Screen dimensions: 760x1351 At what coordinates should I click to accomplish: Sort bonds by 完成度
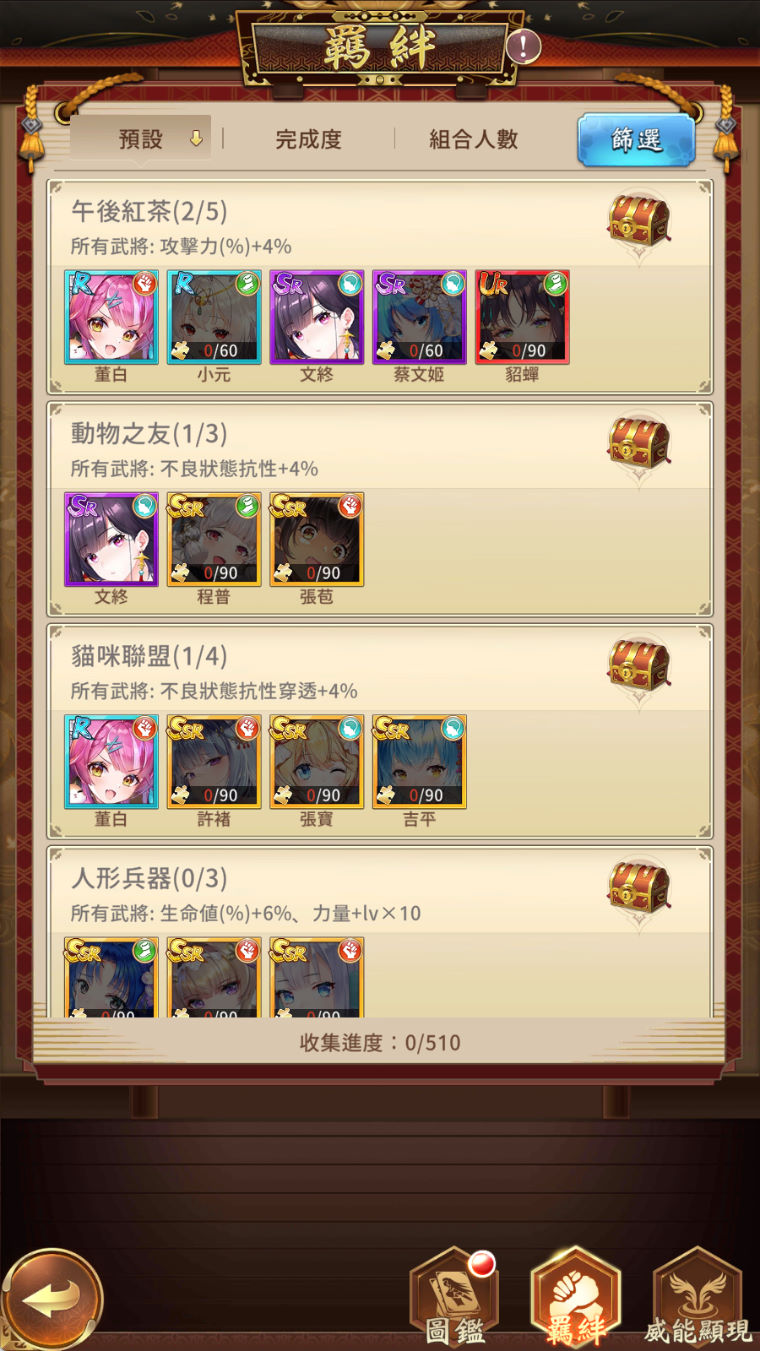coord(309,139)
